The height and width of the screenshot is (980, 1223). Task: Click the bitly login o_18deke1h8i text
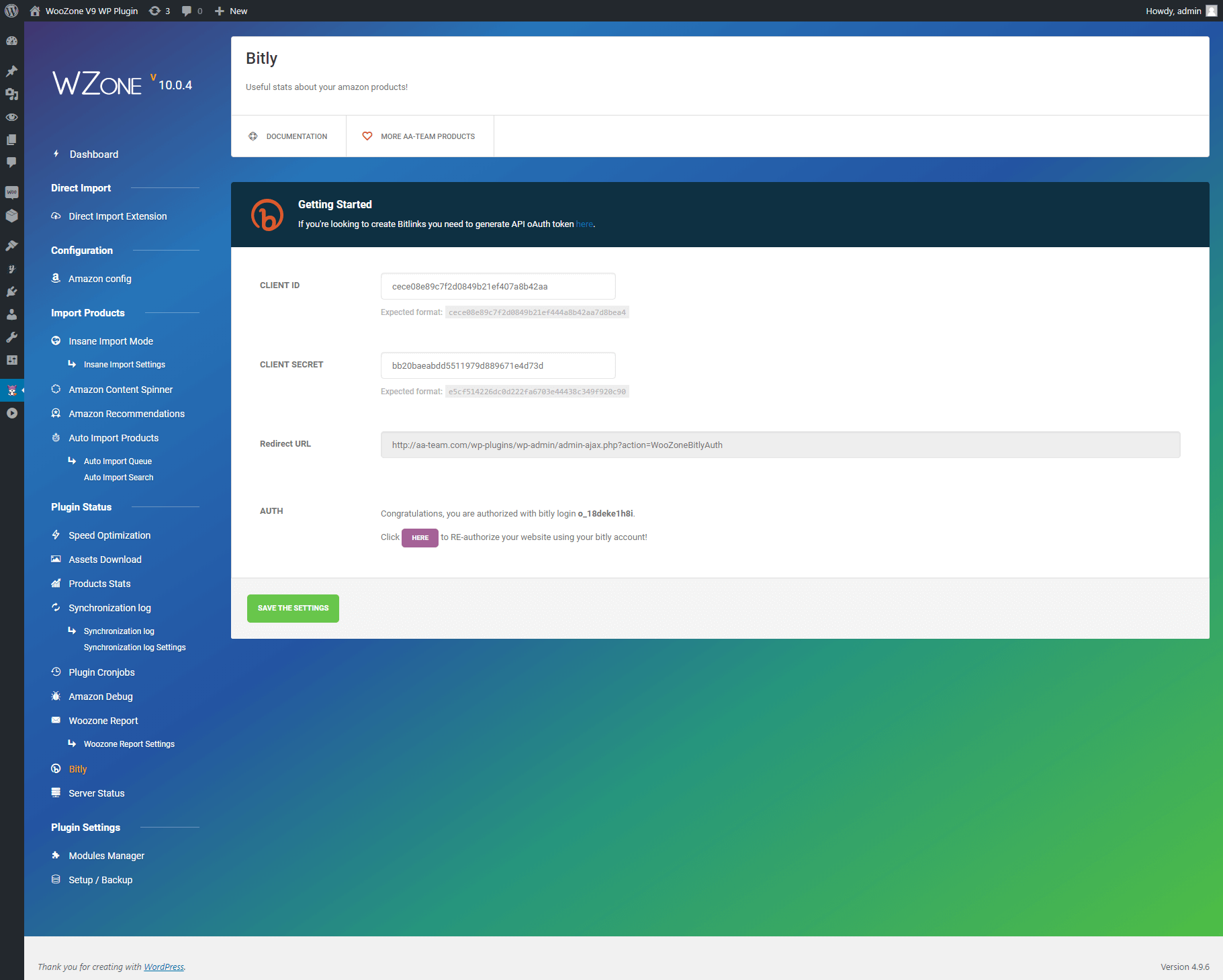coord(605,514)
